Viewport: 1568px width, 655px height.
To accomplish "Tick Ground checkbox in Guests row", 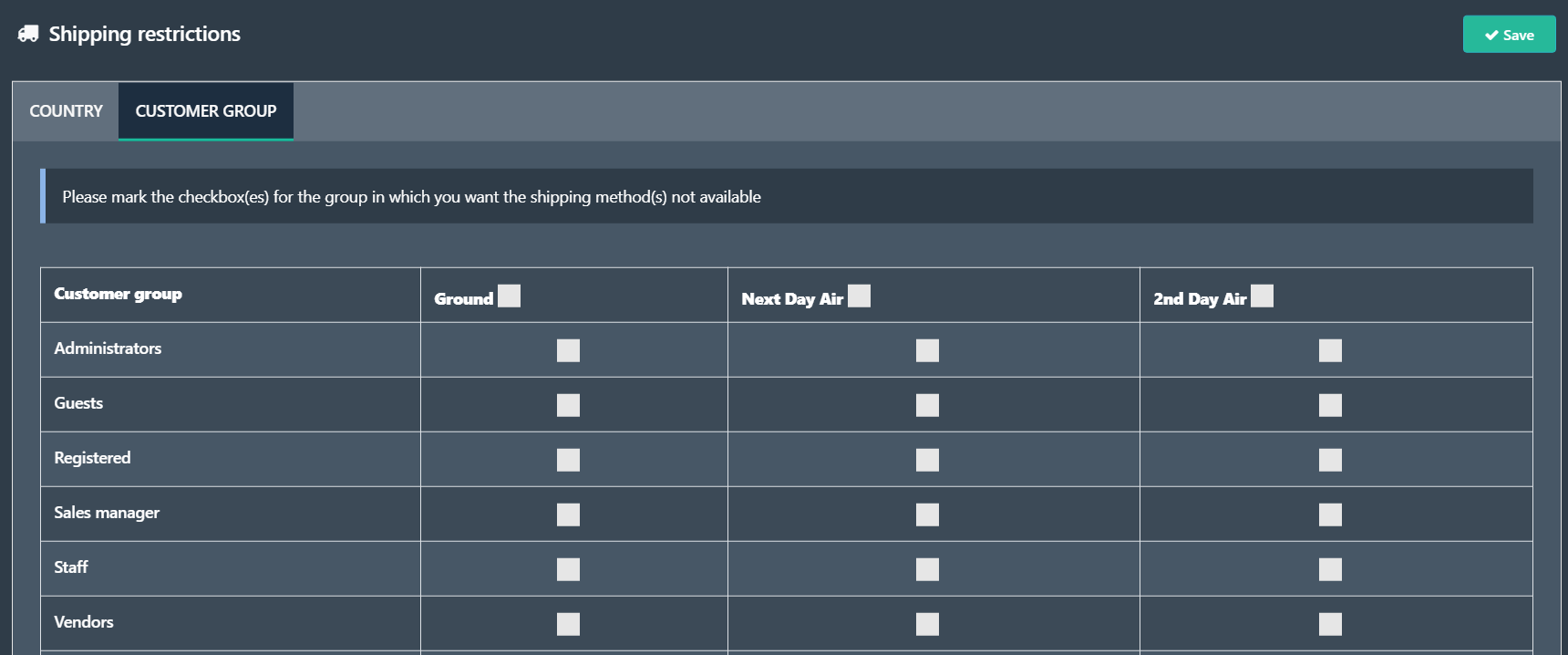I will click(x=568, y=405).
